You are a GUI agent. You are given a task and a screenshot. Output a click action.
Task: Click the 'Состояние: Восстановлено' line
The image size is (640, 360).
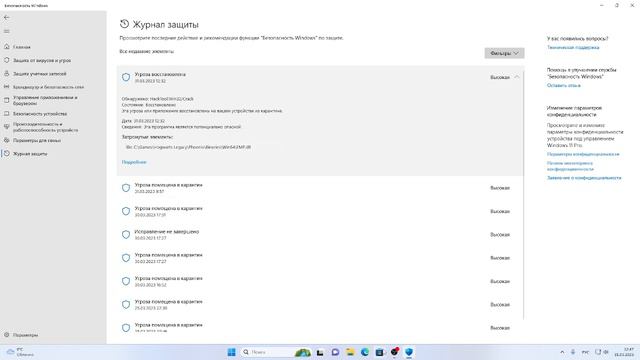tap(149, 105)
